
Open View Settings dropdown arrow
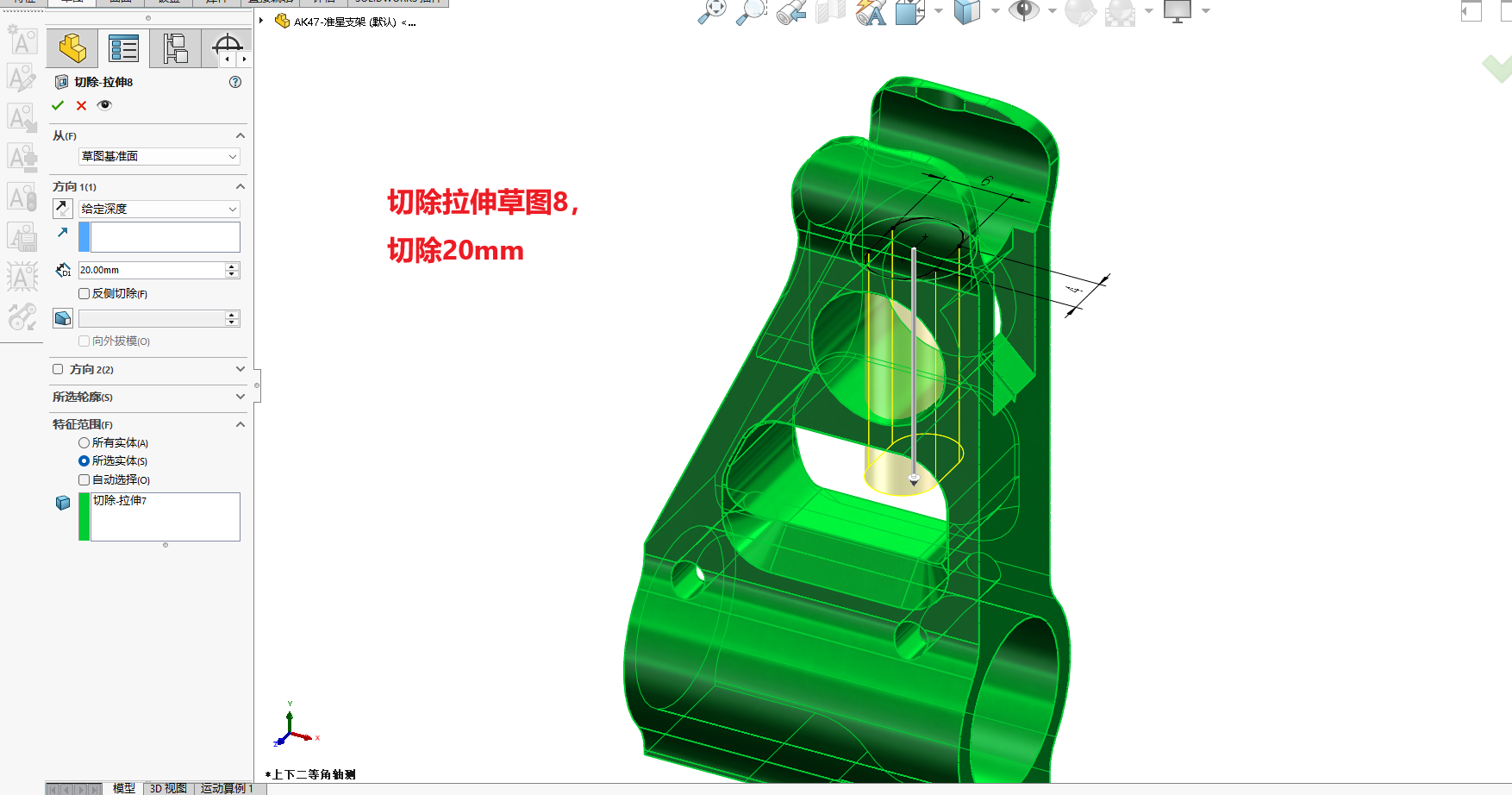tap(1206, 11)
